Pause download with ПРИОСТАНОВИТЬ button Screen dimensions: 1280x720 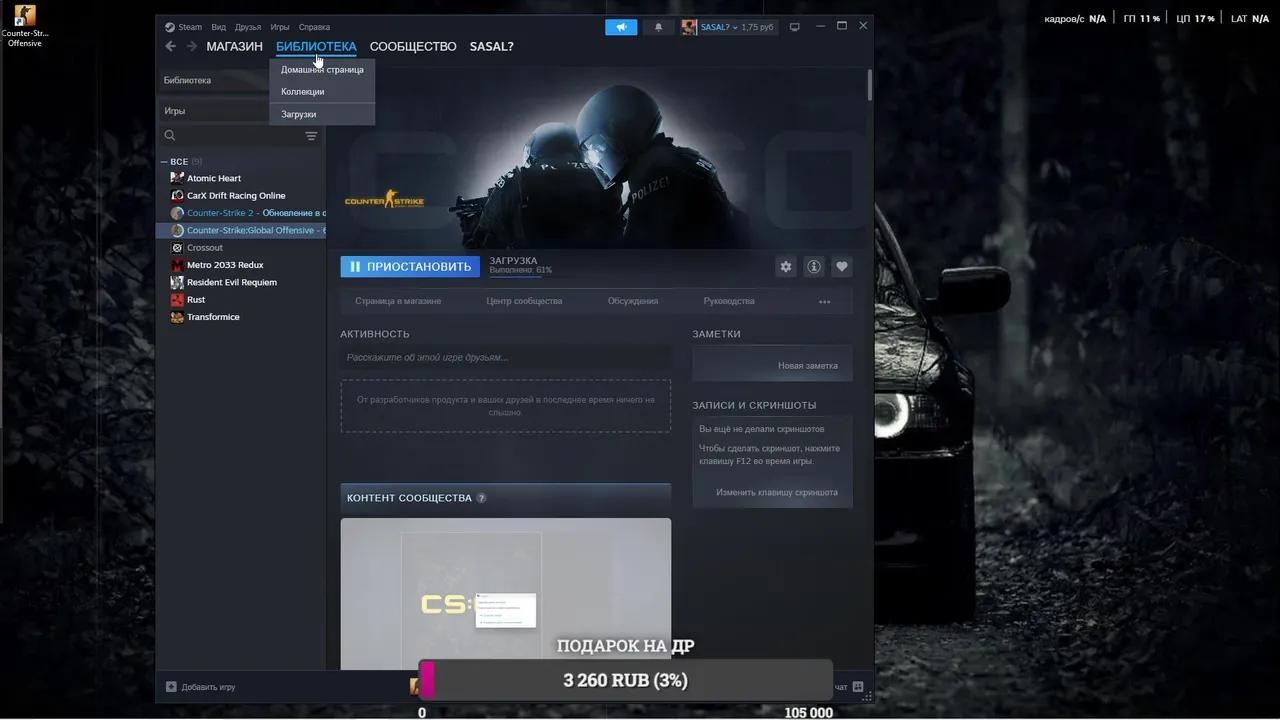(x=410, y=267)
